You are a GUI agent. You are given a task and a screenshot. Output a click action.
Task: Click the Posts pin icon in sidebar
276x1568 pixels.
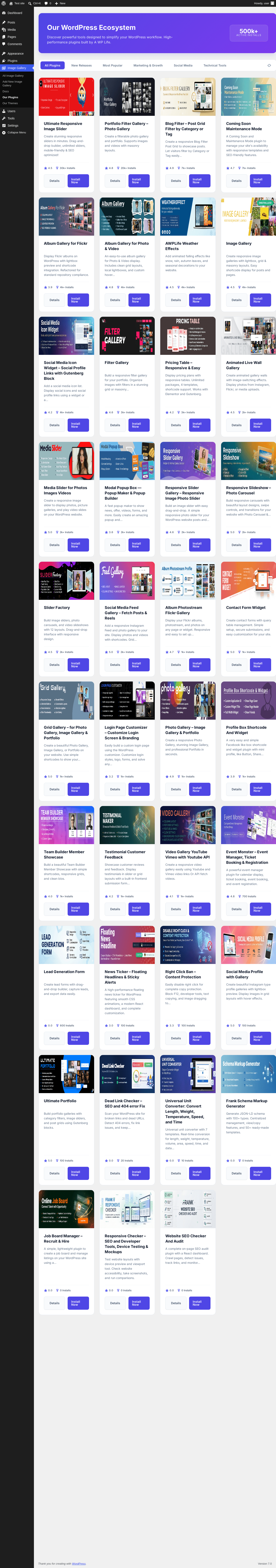pos(4,22)
